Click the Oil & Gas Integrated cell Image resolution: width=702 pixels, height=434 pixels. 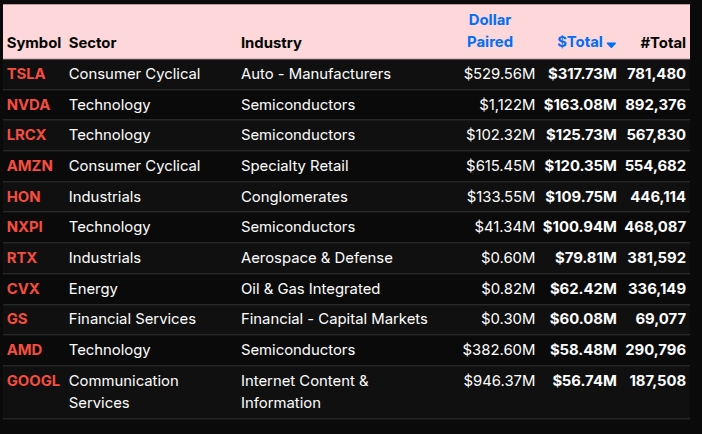coord(310,289)
